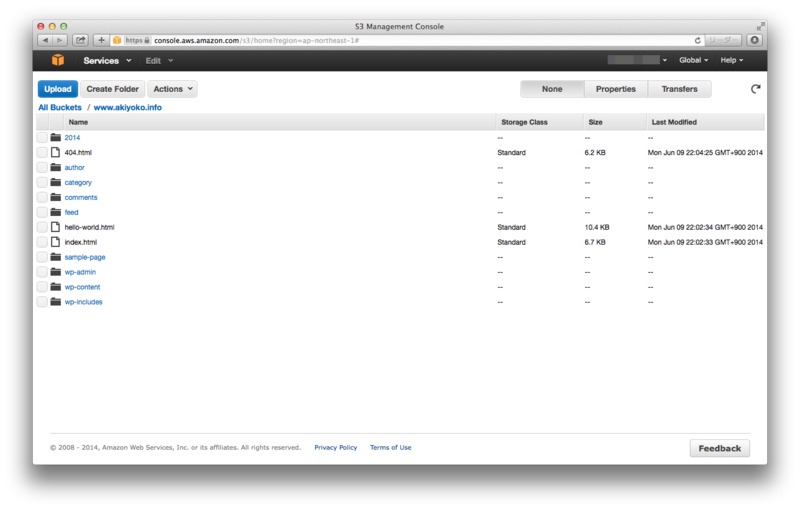Click the Create Folder button

coord(112,89)
